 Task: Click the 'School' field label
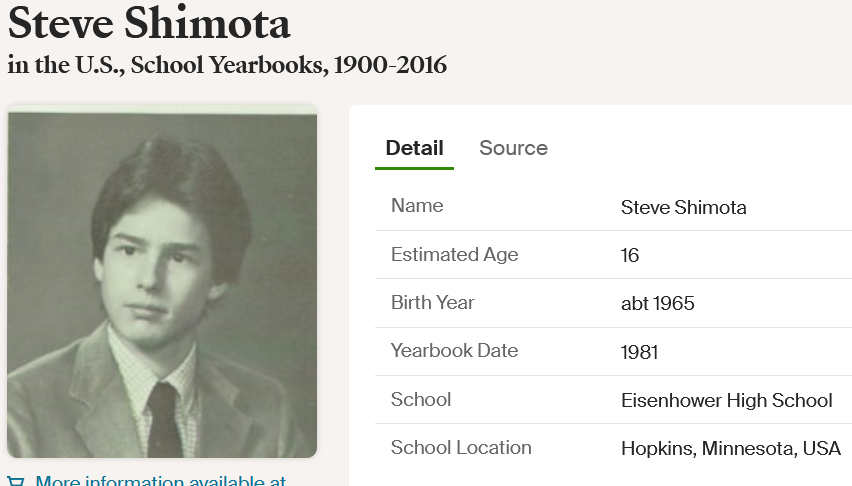[x=421, y=400]
